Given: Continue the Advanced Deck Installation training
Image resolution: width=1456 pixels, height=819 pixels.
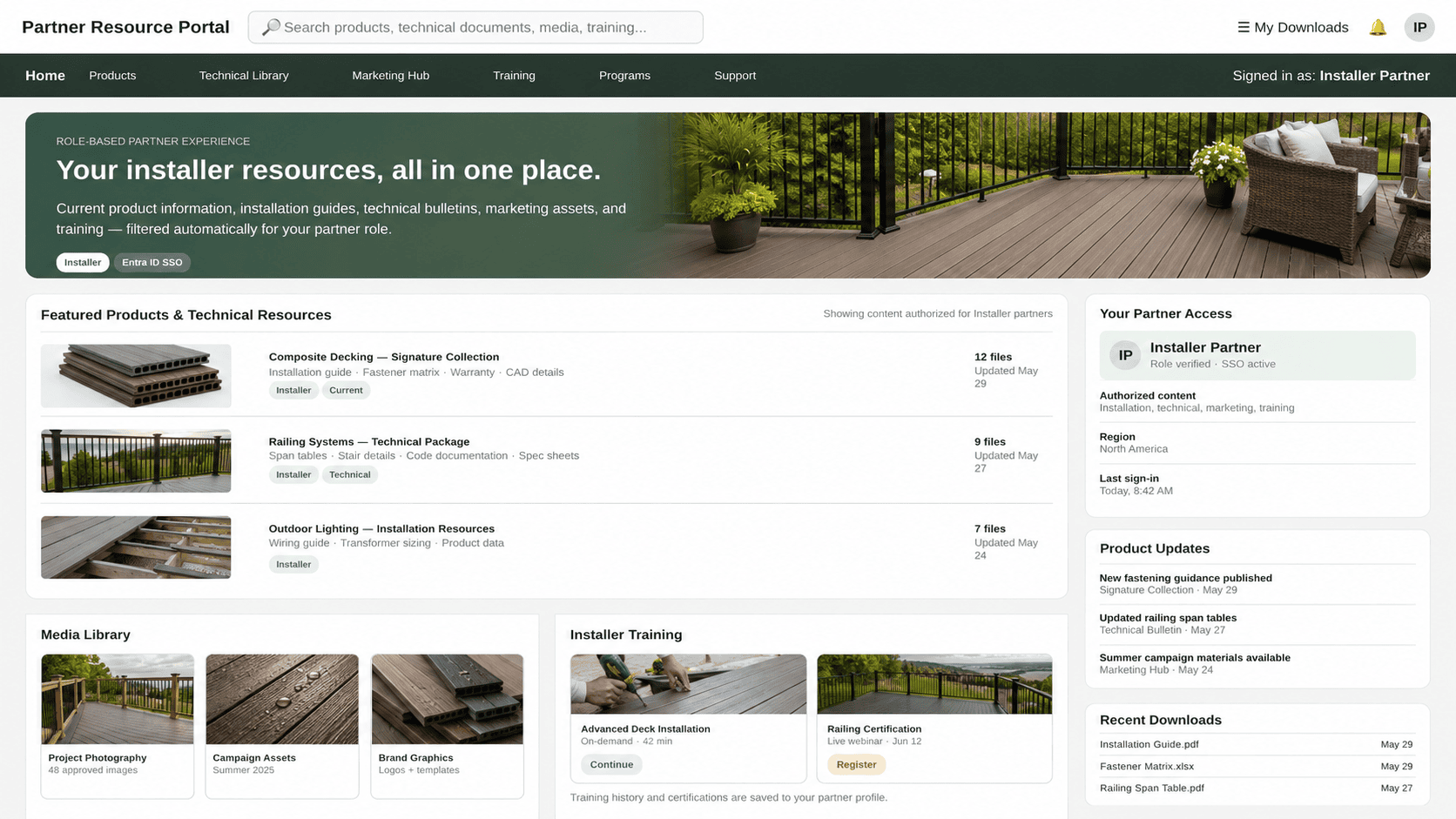Looking at the screenshot, I should pyautogui.click(x=611, y=764).
